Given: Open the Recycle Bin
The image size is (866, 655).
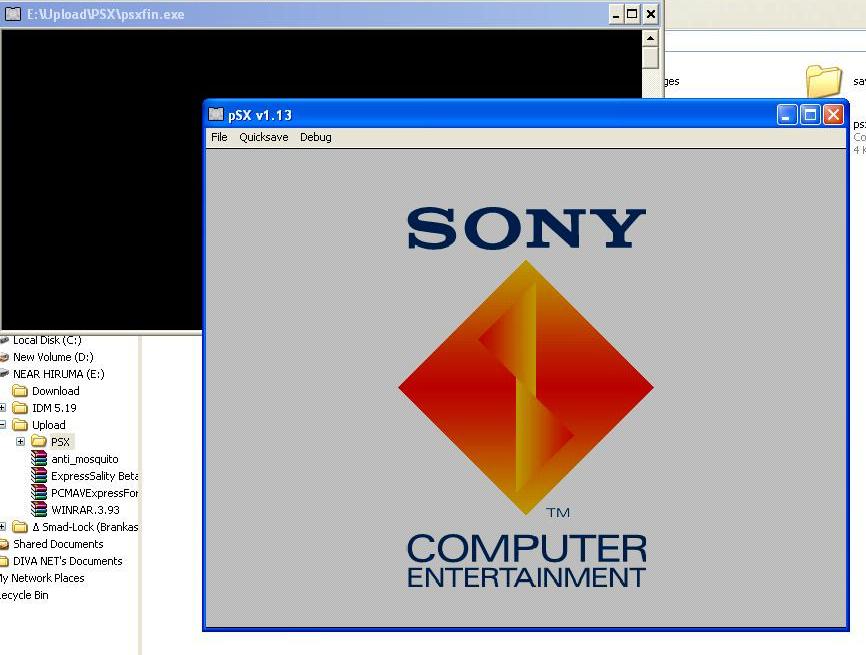Looking at the screenshot, I should [23, 594].
